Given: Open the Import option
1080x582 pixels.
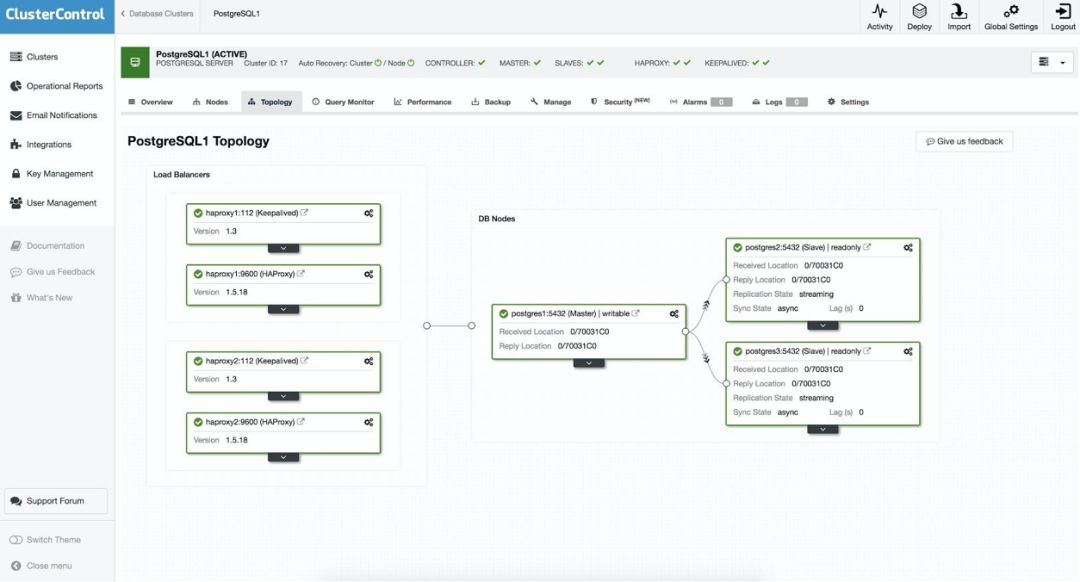Looking at the screenshot, I should click(x=959, y=17).
